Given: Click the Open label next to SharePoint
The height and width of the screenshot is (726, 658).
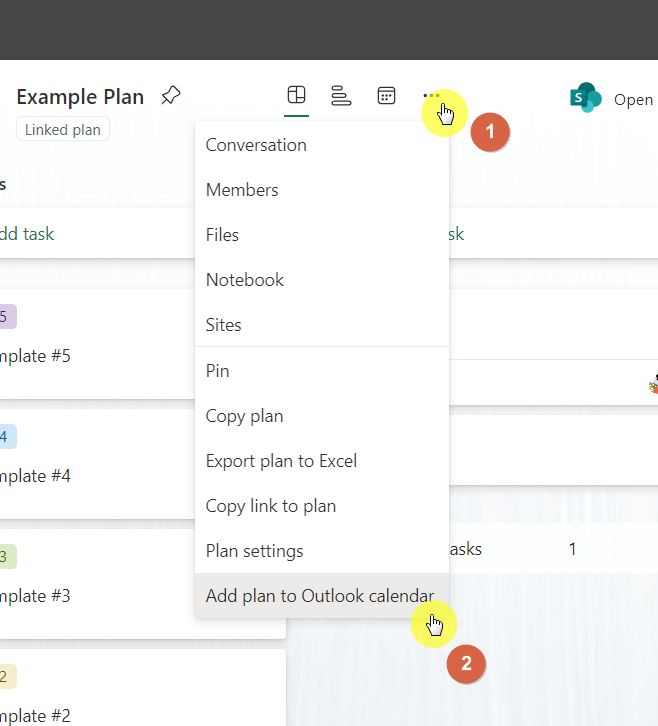Looking at the screenshot, I should pos(633,100).
